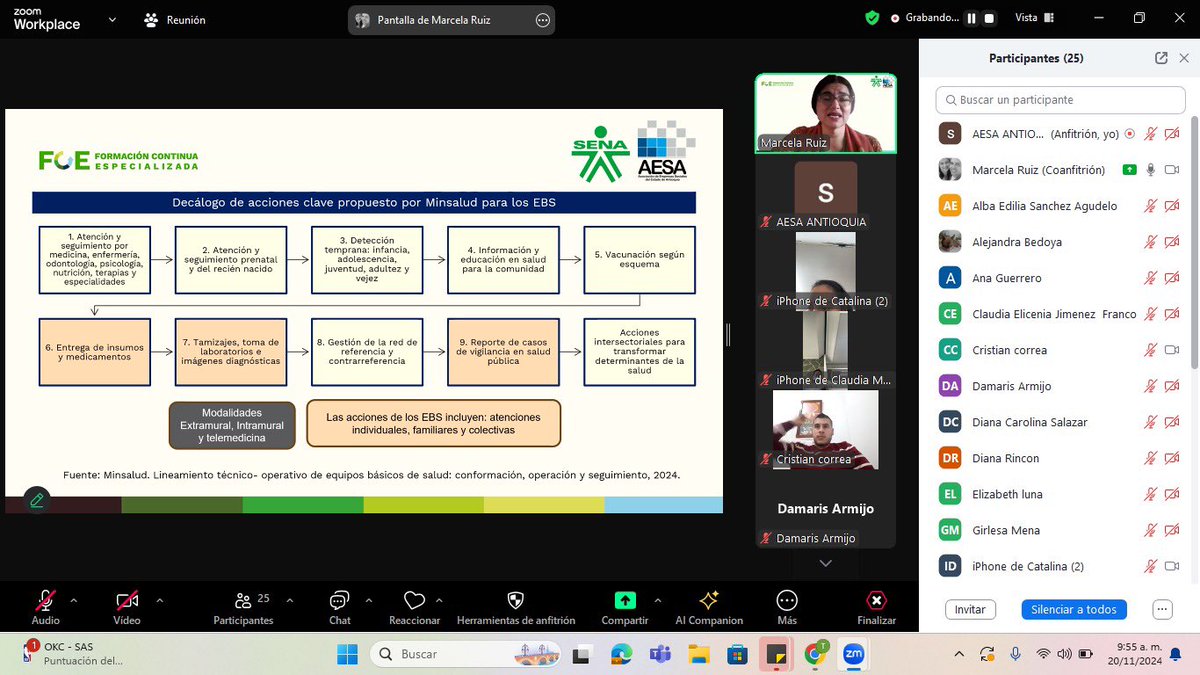Open the Reunión menu in title bar

175,19
